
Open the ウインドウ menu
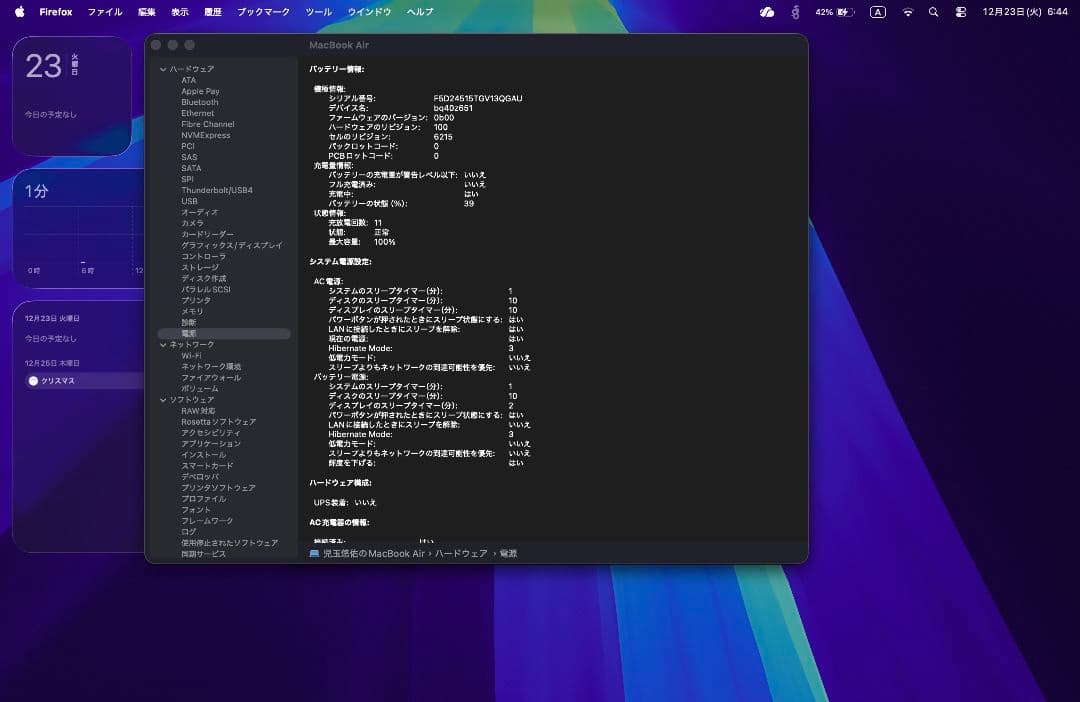coord(368,11)
